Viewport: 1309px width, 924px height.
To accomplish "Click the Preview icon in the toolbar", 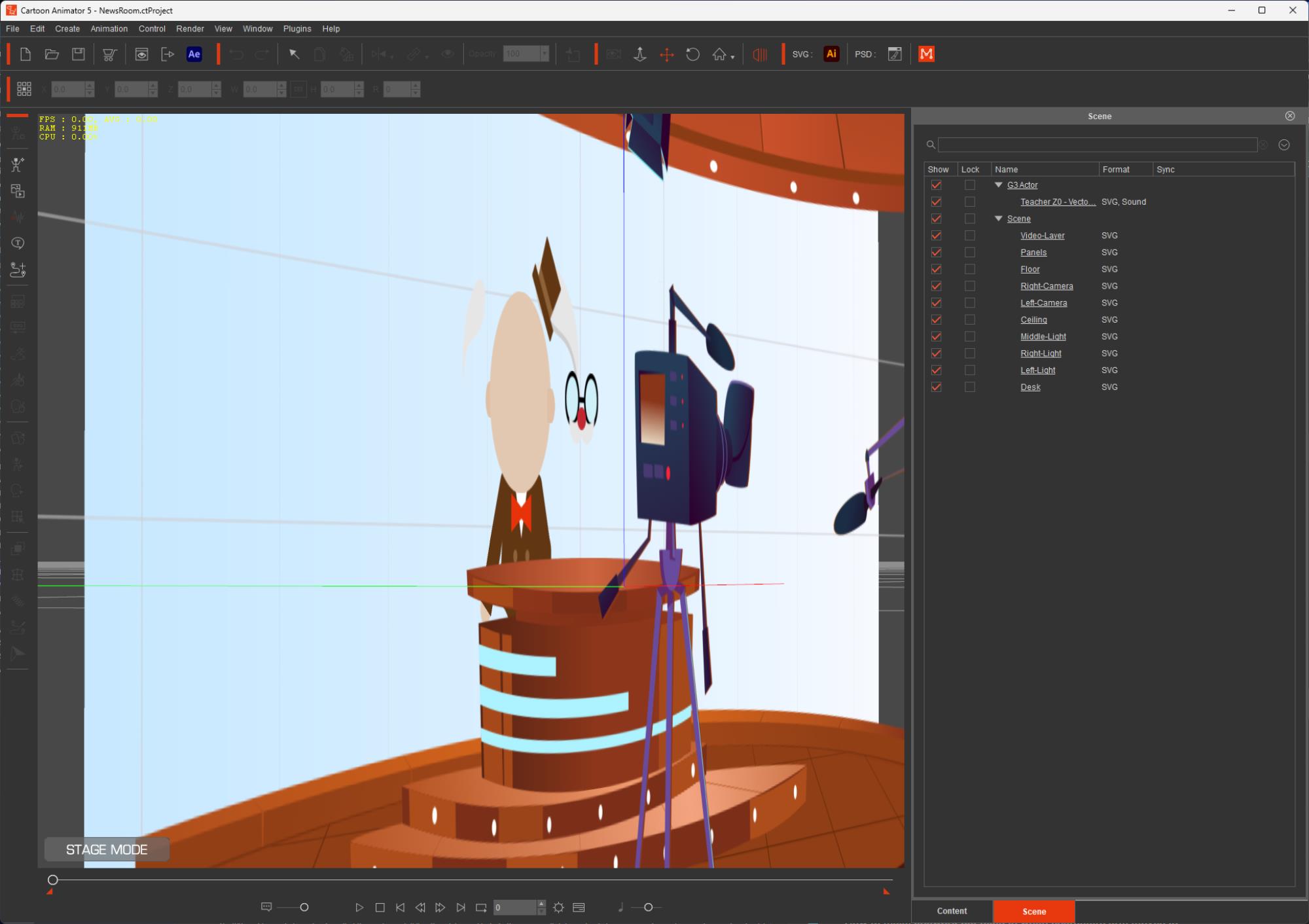I will 141,54.
